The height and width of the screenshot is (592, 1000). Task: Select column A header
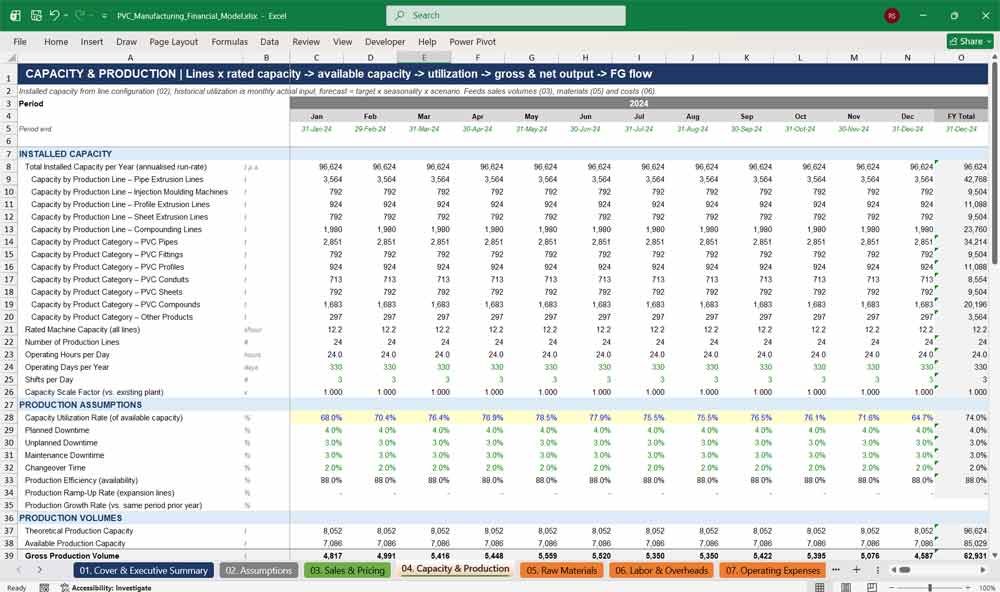[130, 57]
